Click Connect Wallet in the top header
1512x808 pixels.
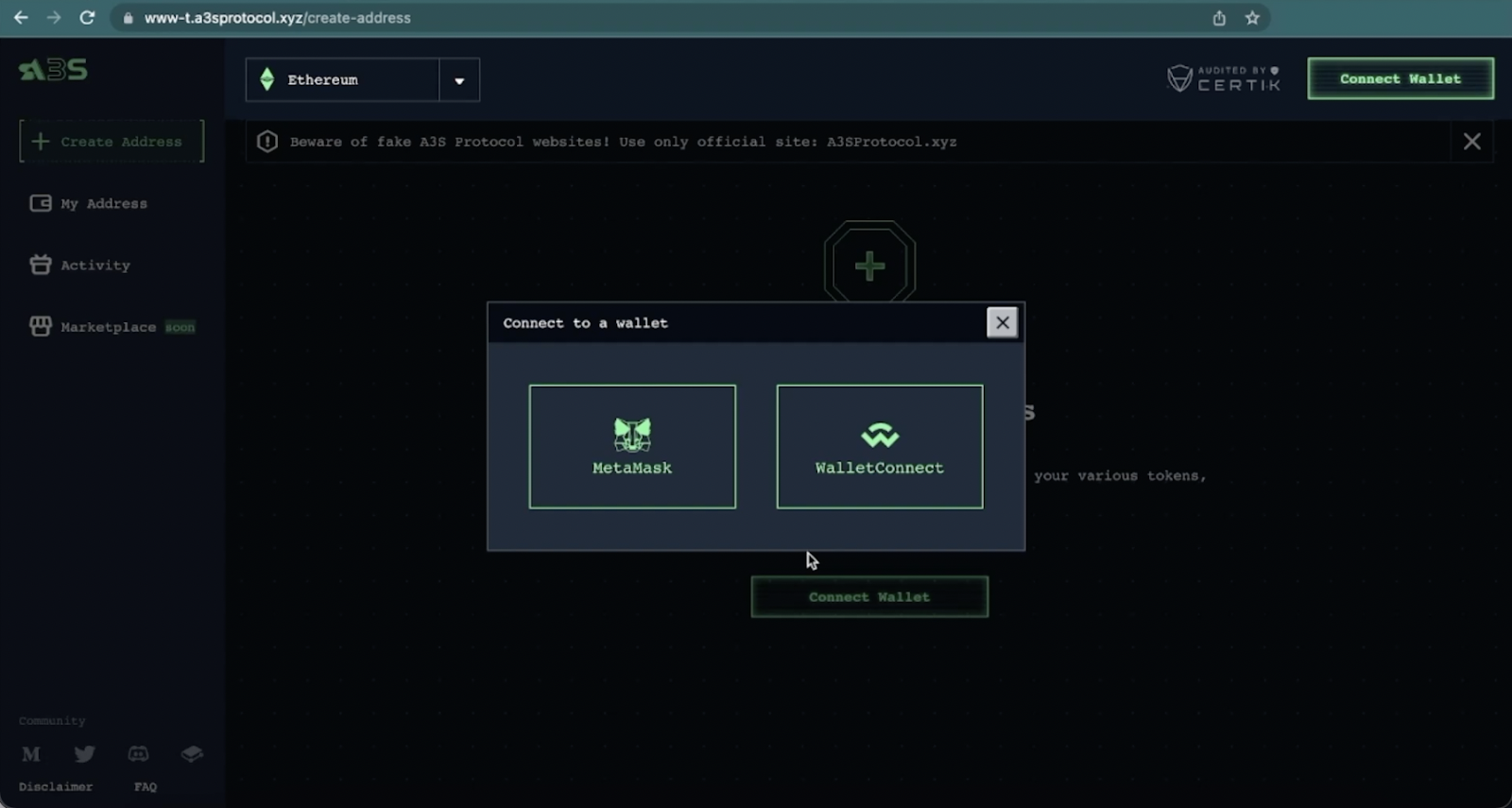point(1400,78)
